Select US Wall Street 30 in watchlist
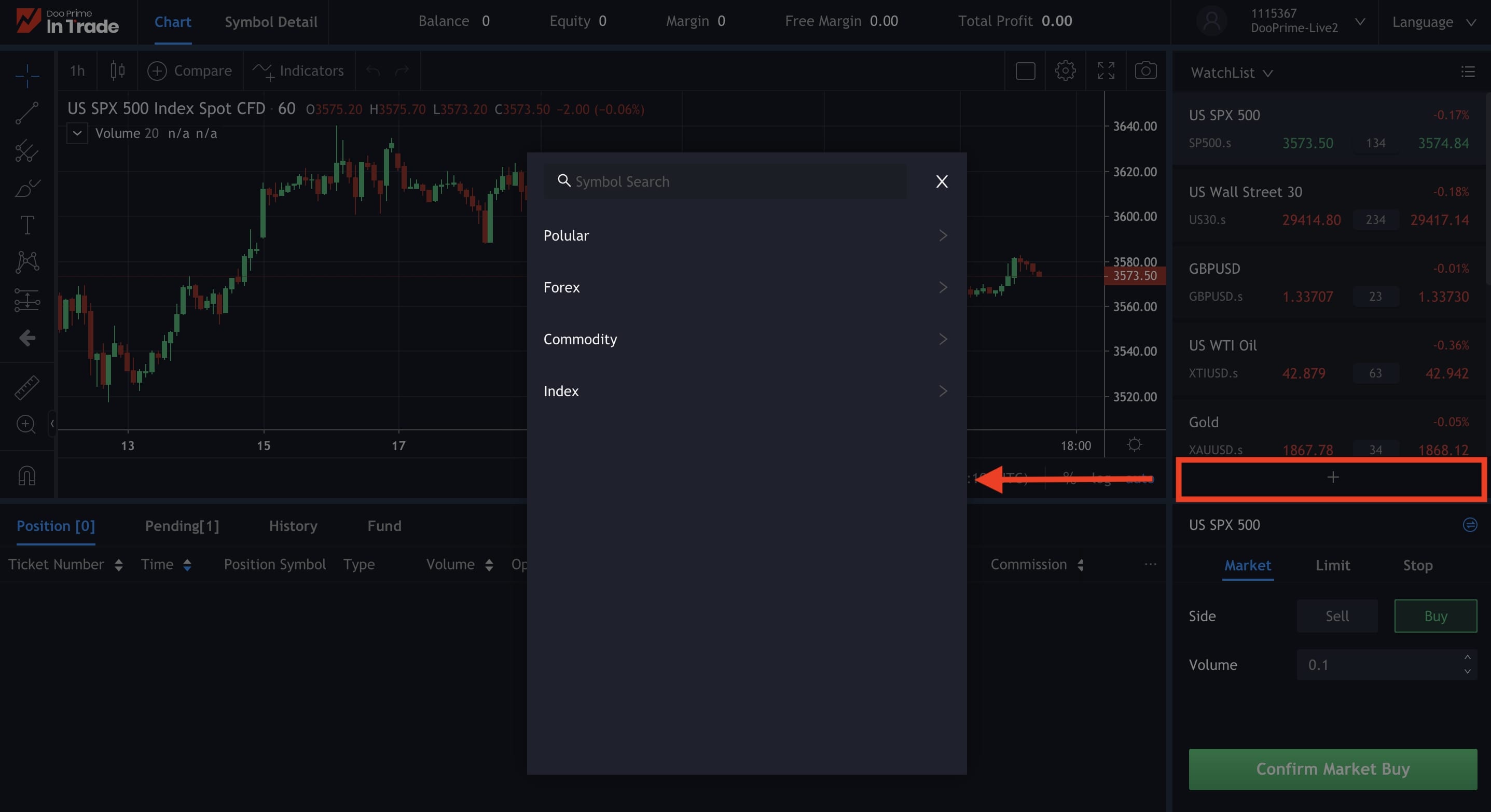Screen dimensions: 1491x812 (1328, 205)
